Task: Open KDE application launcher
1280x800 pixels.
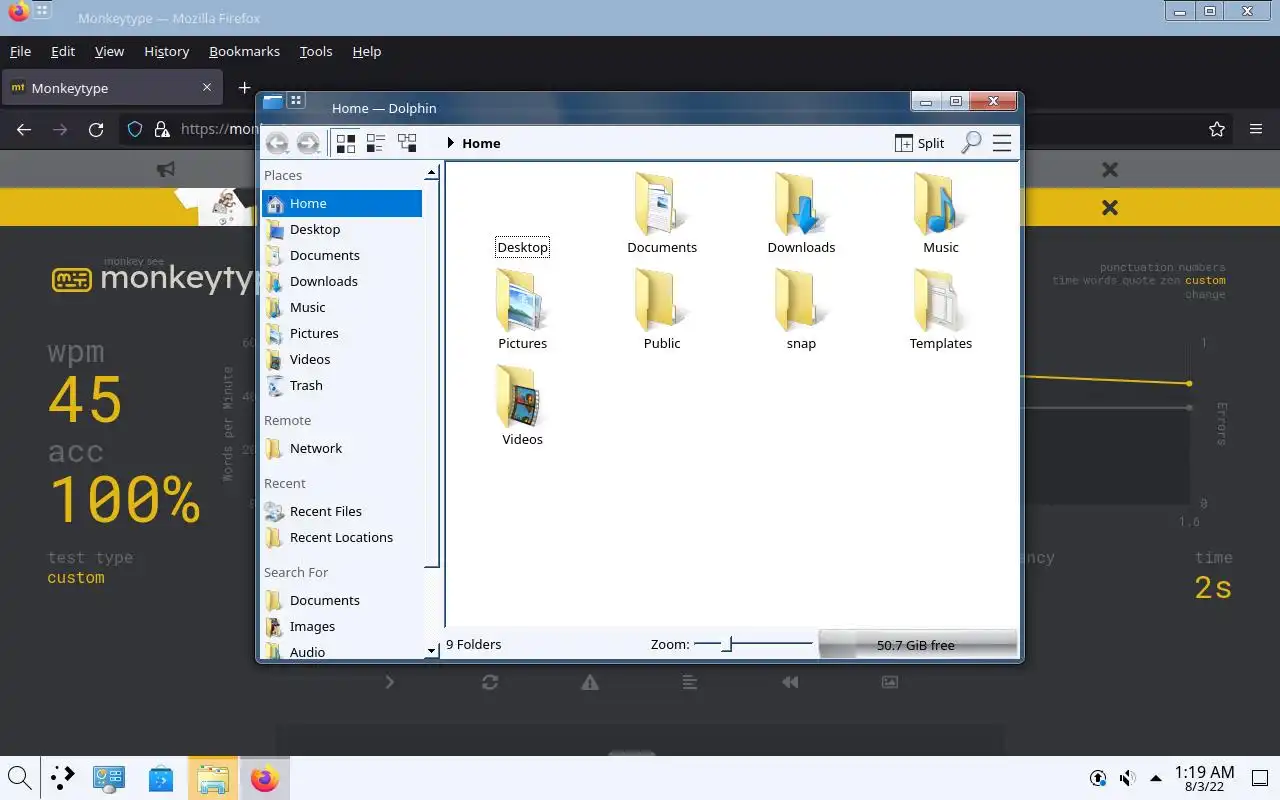Action: coord(63,778)
